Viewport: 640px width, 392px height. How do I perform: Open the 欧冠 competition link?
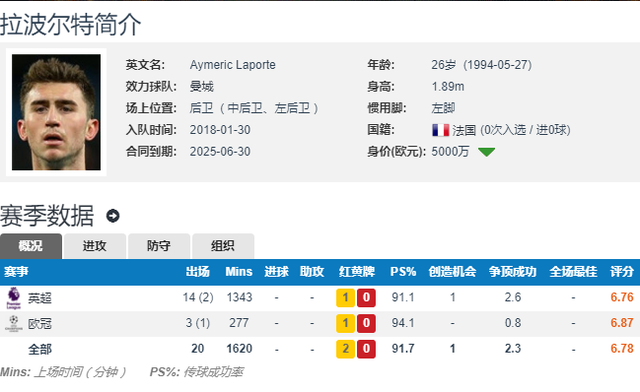40,323
